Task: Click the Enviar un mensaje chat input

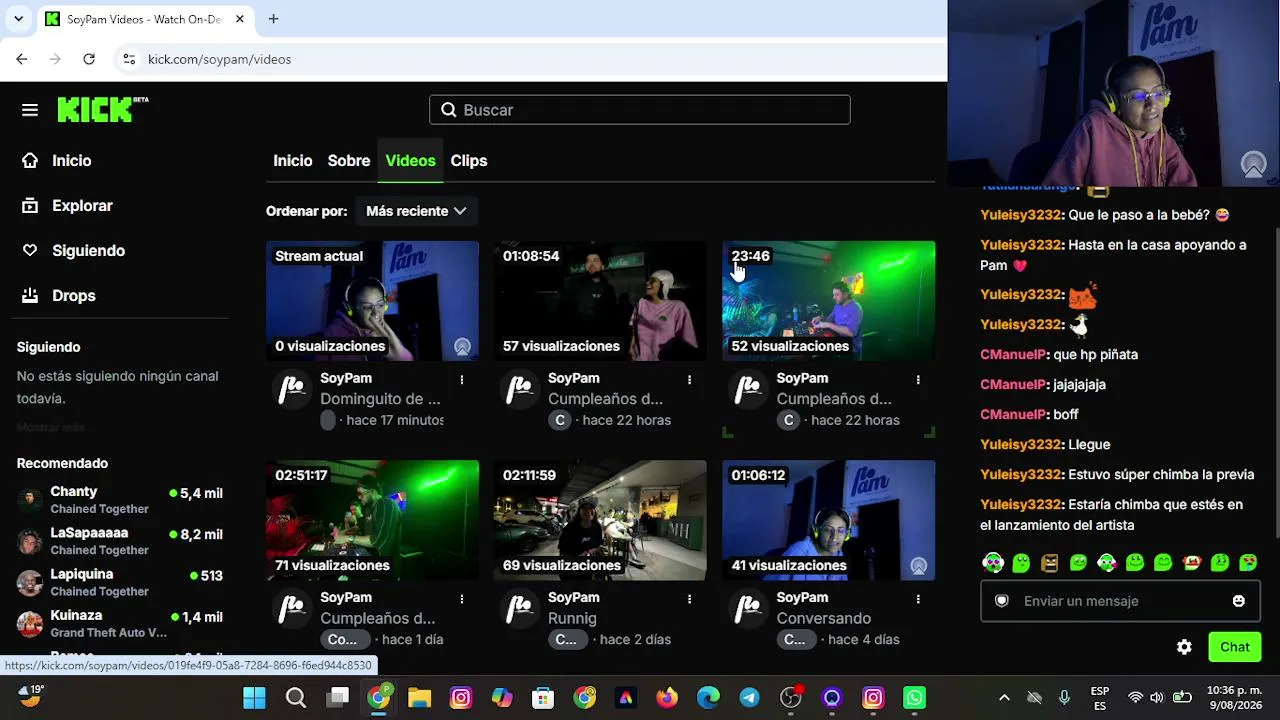Action: [x=1120, y=601]
